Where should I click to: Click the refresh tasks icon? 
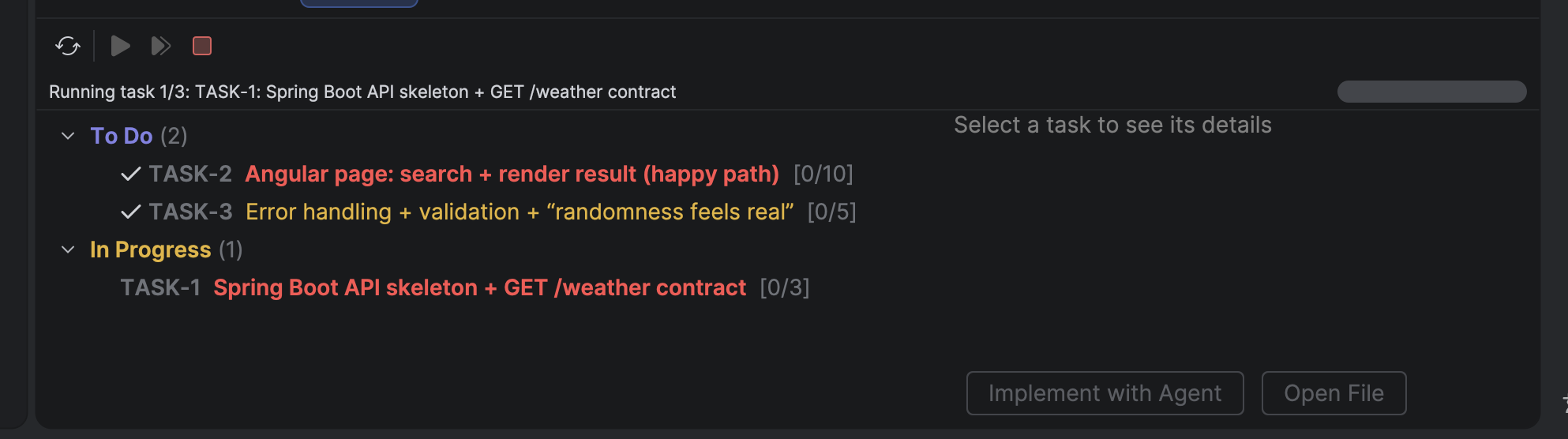(68, 46)
